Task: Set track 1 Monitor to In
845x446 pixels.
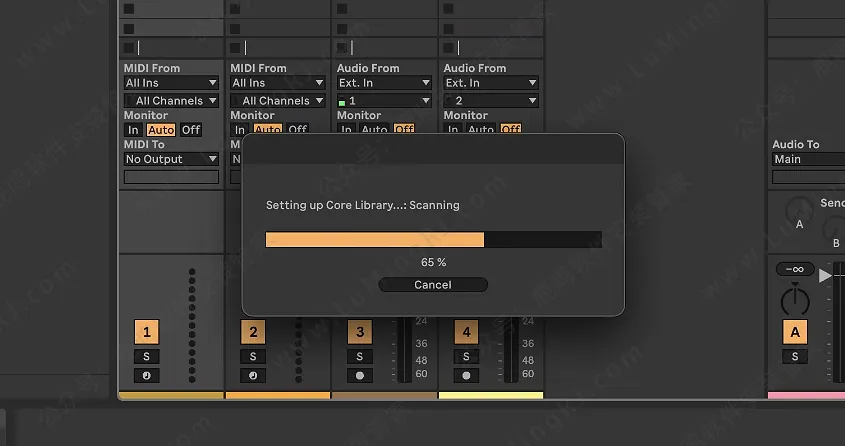Action: [133, 130]
